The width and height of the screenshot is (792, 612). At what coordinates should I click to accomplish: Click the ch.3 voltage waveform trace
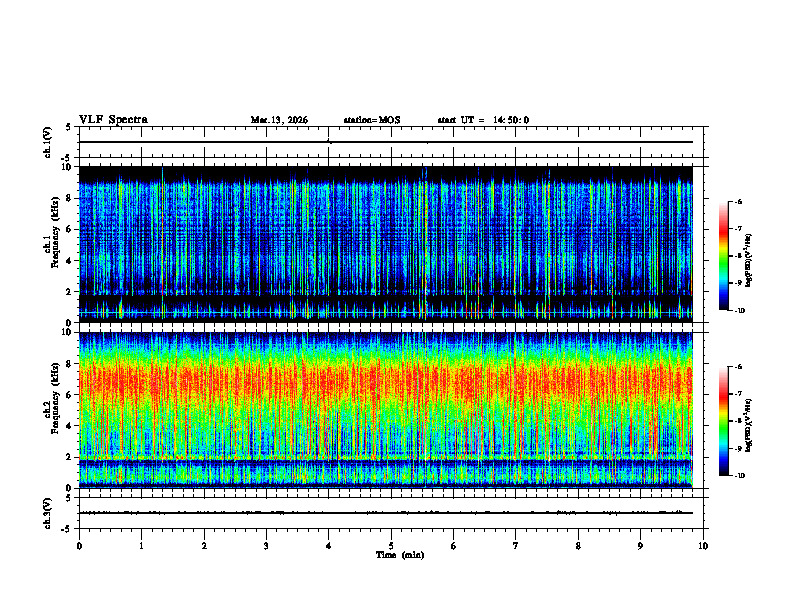tap(386, 513)
